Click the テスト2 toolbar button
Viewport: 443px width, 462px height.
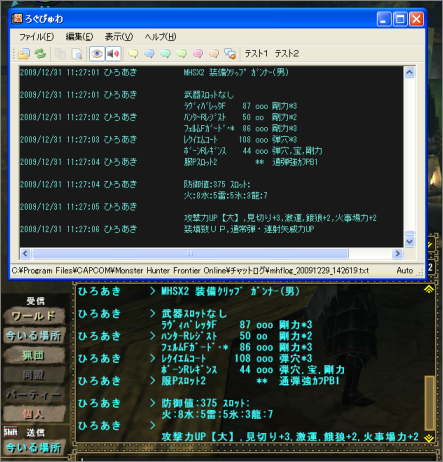coord(287,53)
